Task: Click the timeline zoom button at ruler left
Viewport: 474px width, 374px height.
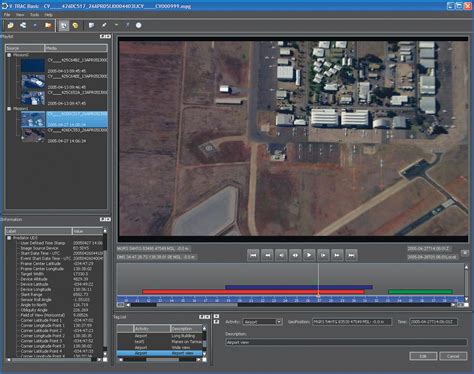Action: (121, 305)
